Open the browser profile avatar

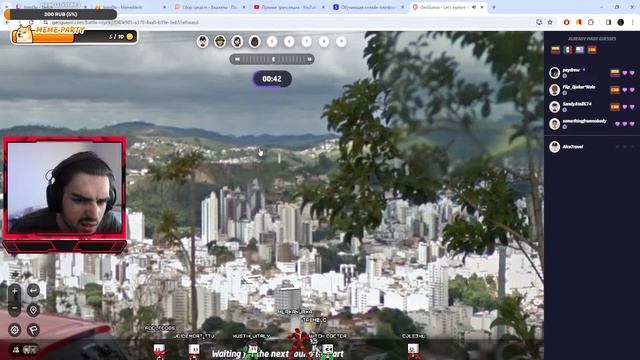(620, 22)
